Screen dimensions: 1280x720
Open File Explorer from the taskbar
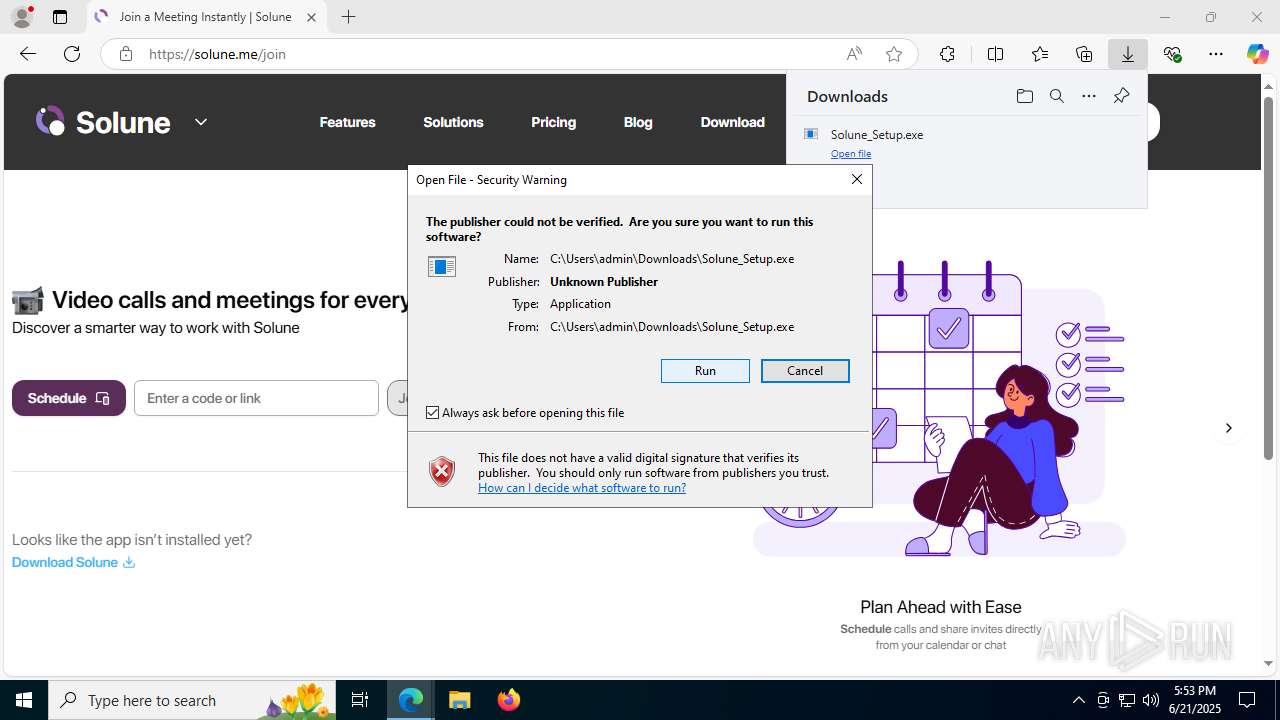click(x=459, y=700)
